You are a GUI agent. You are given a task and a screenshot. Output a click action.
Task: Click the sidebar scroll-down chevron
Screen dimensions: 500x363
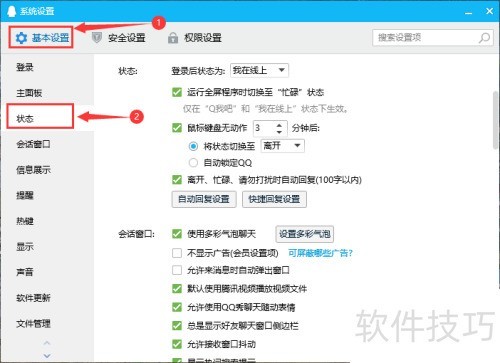point(47,356)
